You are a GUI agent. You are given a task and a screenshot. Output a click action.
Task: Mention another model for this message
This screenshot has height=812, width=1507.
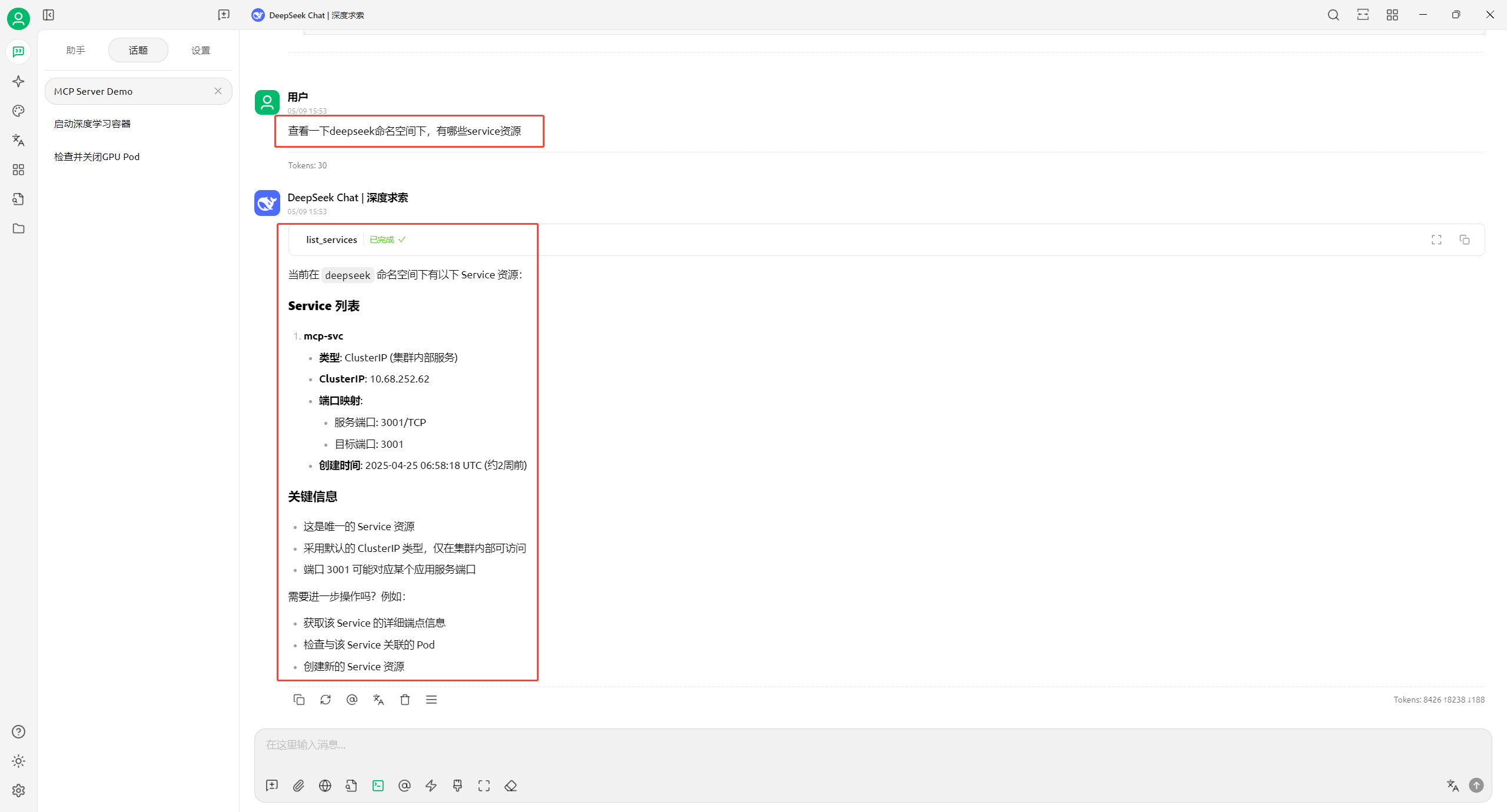352,700
